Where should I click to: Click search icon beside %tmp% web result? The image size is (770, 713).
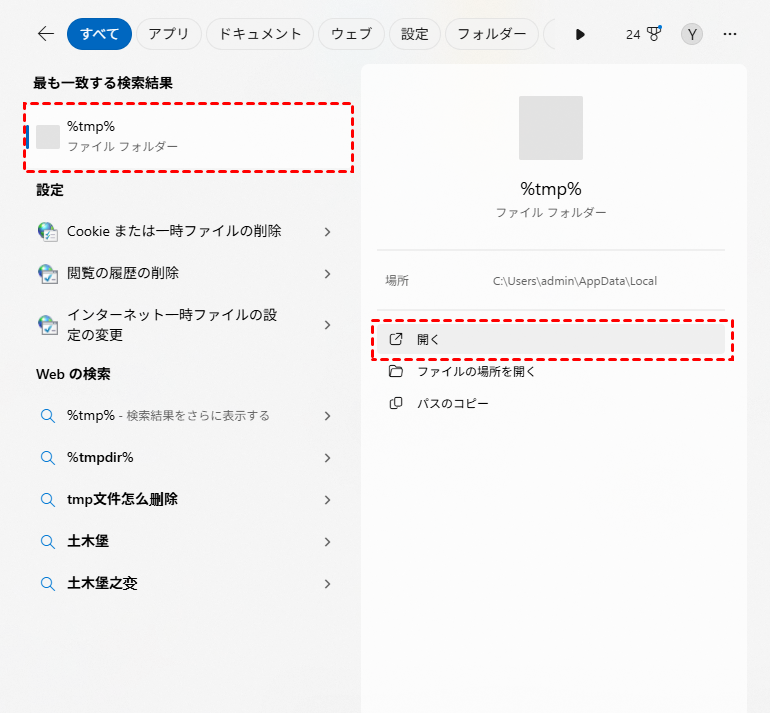pos(48,416)
